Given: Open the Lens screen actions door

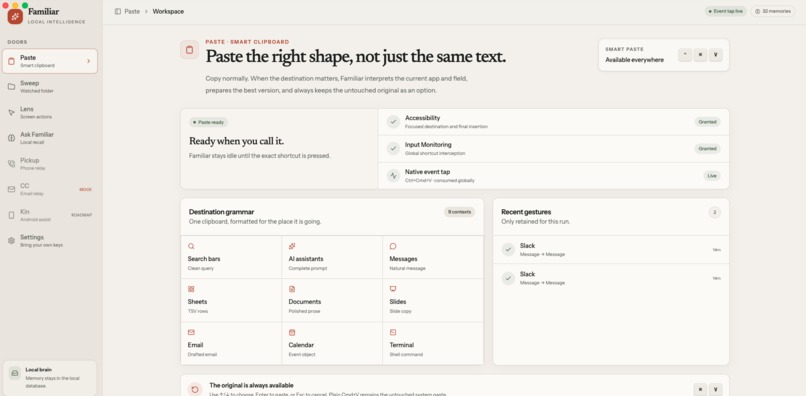Looking at the screenshot, I should 50,113.
